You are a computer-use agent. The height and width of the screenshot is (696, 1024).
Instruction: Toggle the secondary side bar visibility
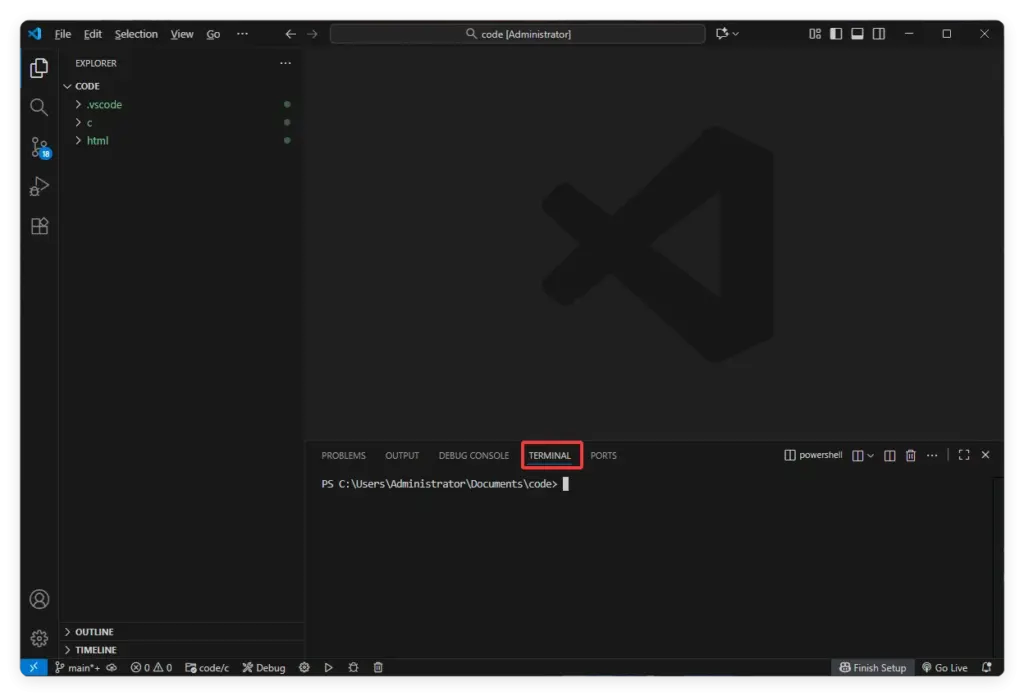coord(878,34)
